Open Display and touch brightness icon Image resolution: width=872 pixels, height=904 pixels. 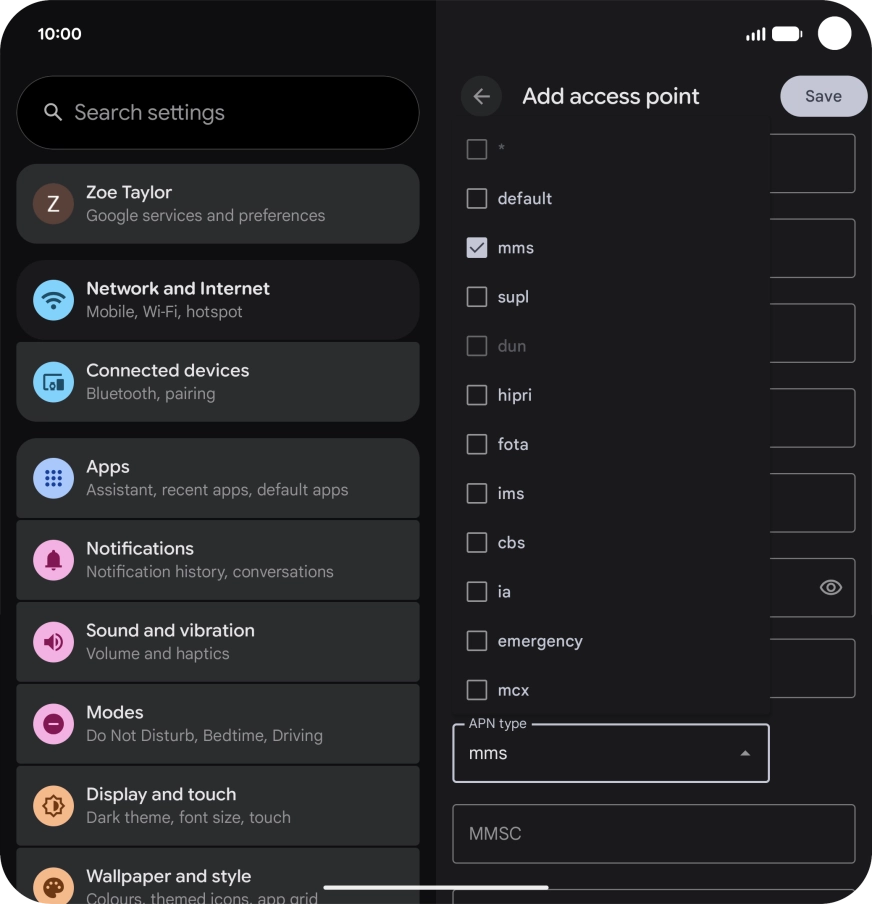click(54, 805)
